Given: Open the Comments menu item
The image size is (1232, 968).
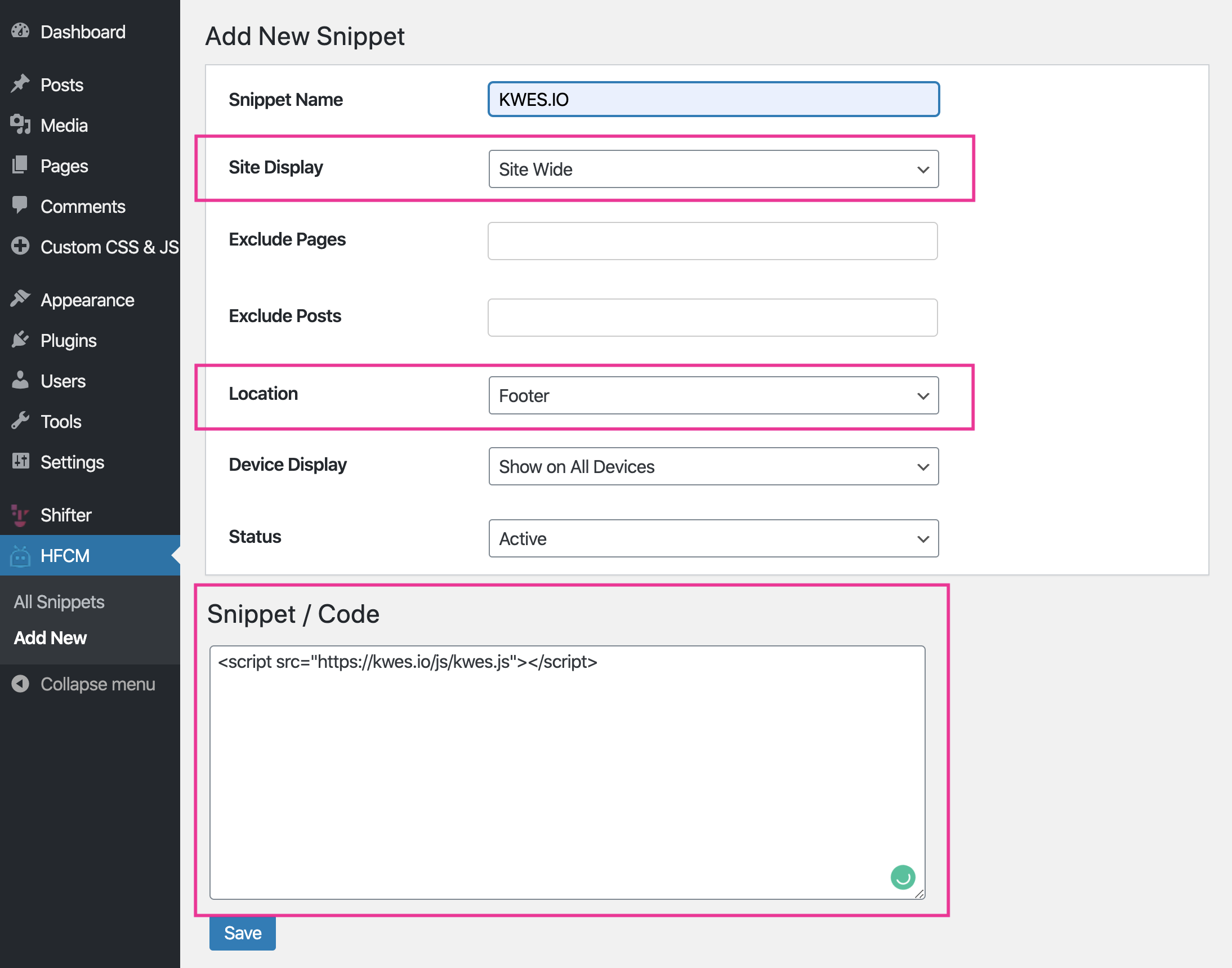Looking at the screenshot, I should [90, 206].
